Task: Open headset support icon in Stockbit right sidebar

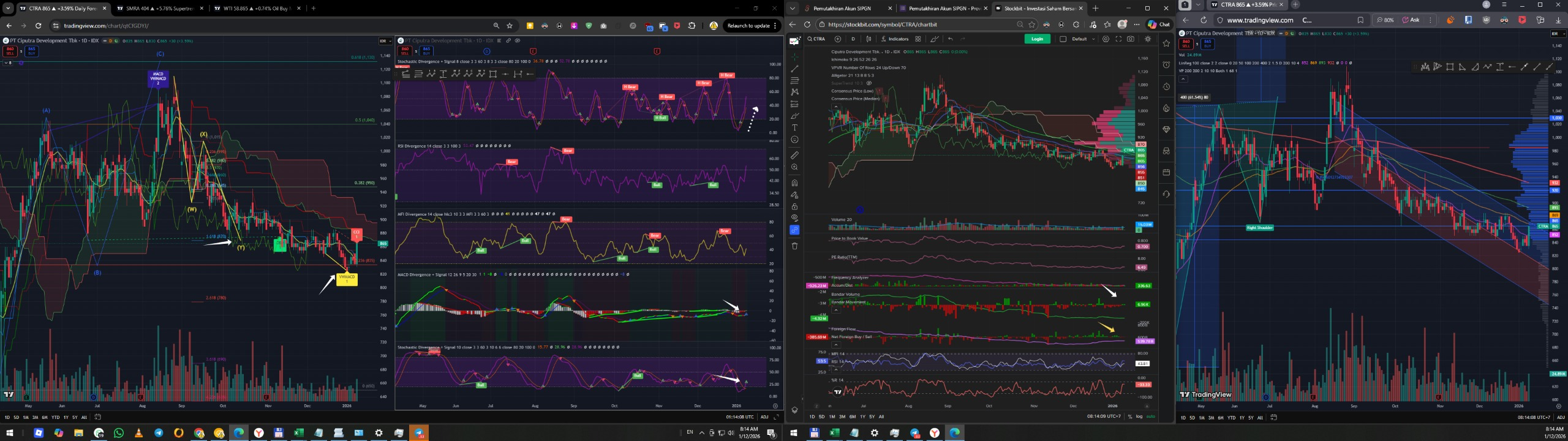Action: (x=1166, y=194)
